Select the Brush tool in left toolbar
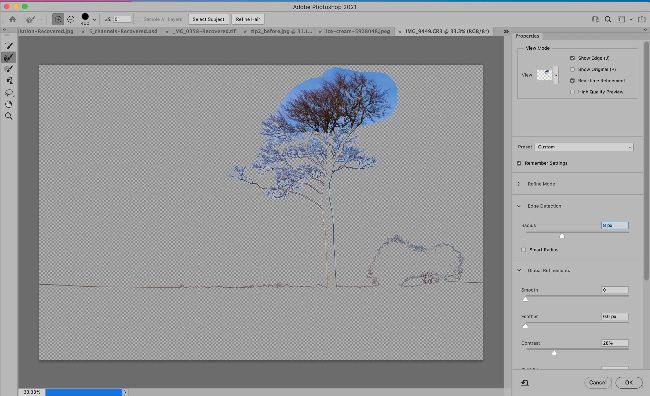The height and width of the screenshot is (396, 650). [x=9, y=69]
